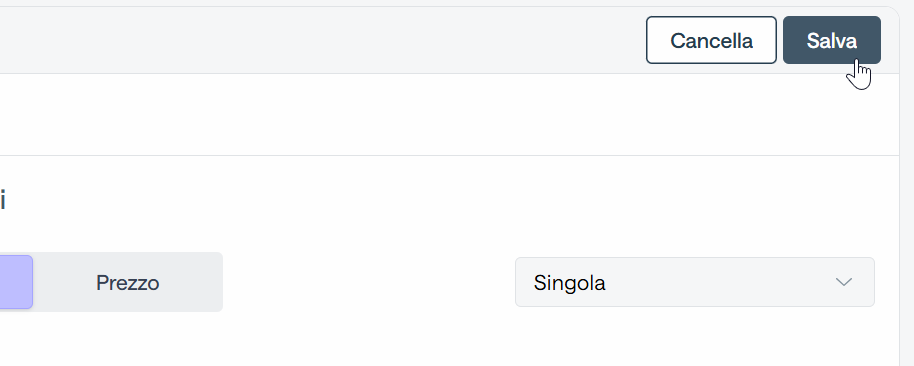Click the empty white row below the header
Screen dimensions: 914x366
click(449, 115)
